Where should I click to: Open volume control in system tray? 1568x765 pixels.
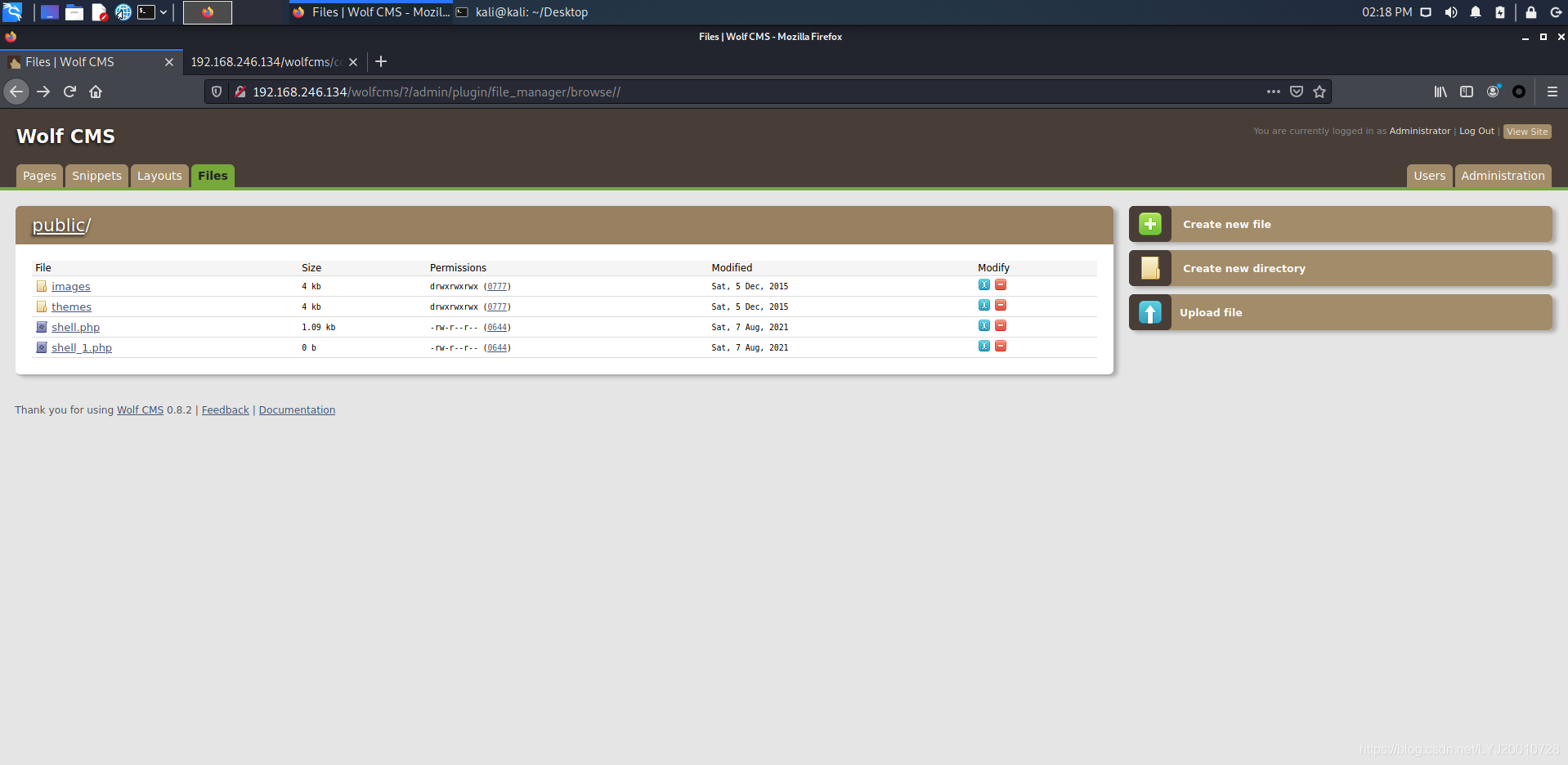pos(1451,12)
